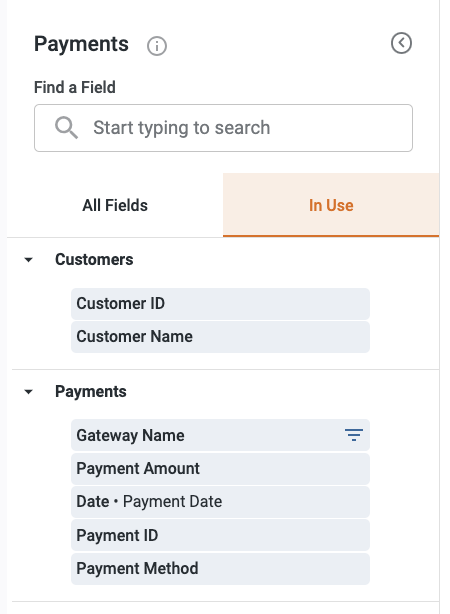Select the Gateway Name field
The image size is (450, 614).
pyautogui.click(x=220, y=435)
